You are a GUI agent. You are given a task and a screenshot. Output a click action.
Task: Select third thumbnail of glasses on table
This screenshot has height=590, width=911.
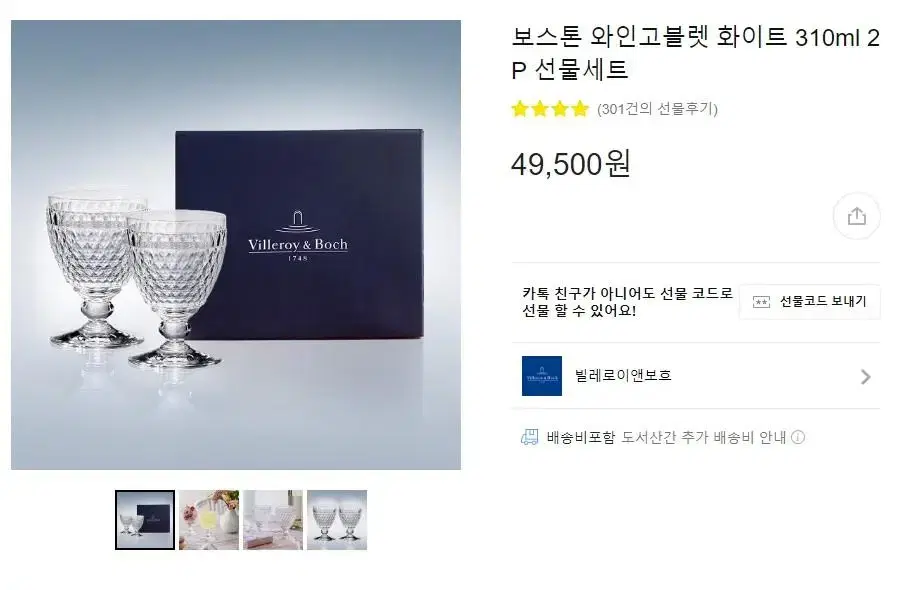click(273, 520)
